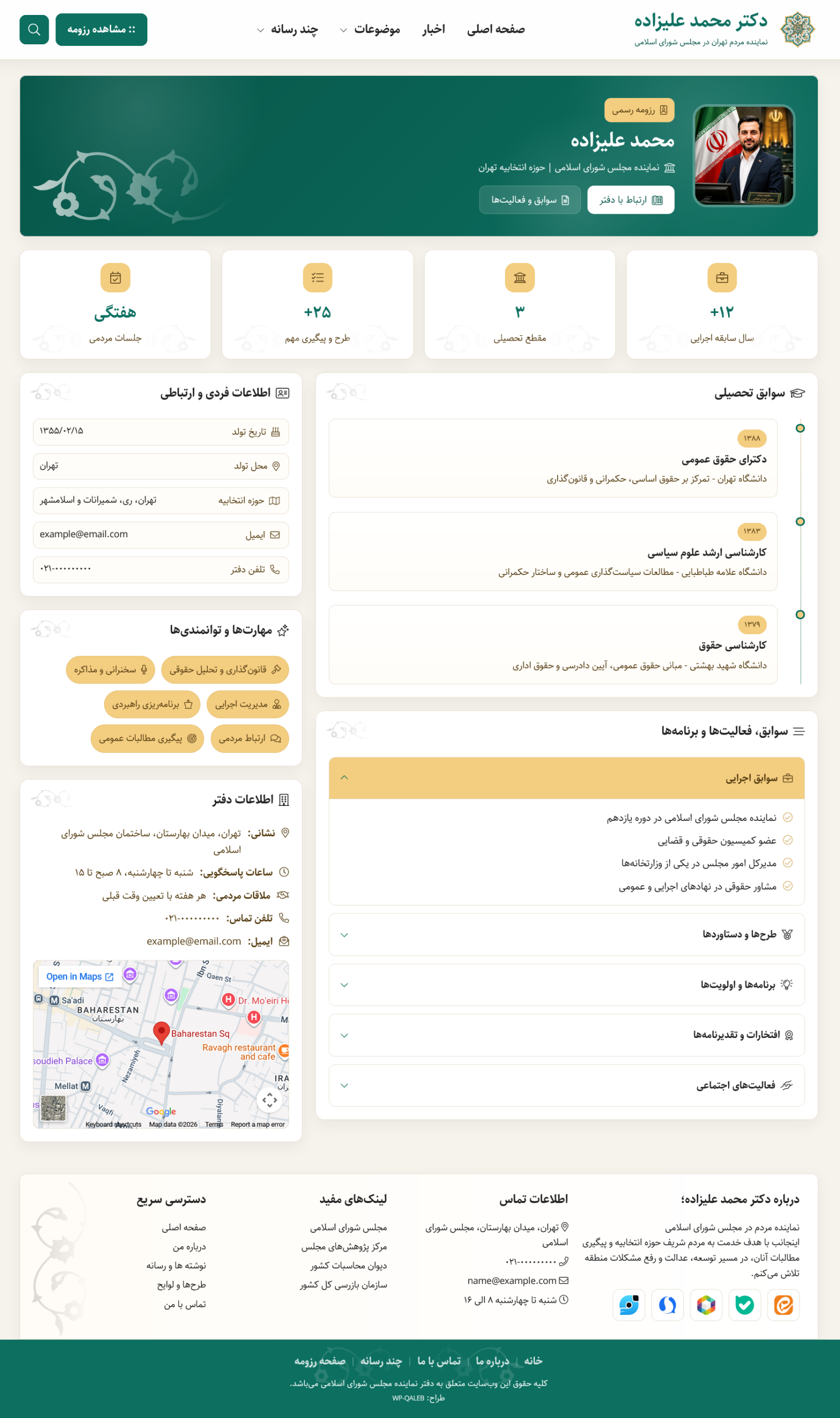This screenshot has height=1418, width=840.
Task: Click check icon beside عضو کمیسیون حقوقی و قضایی
Action: 787,841
